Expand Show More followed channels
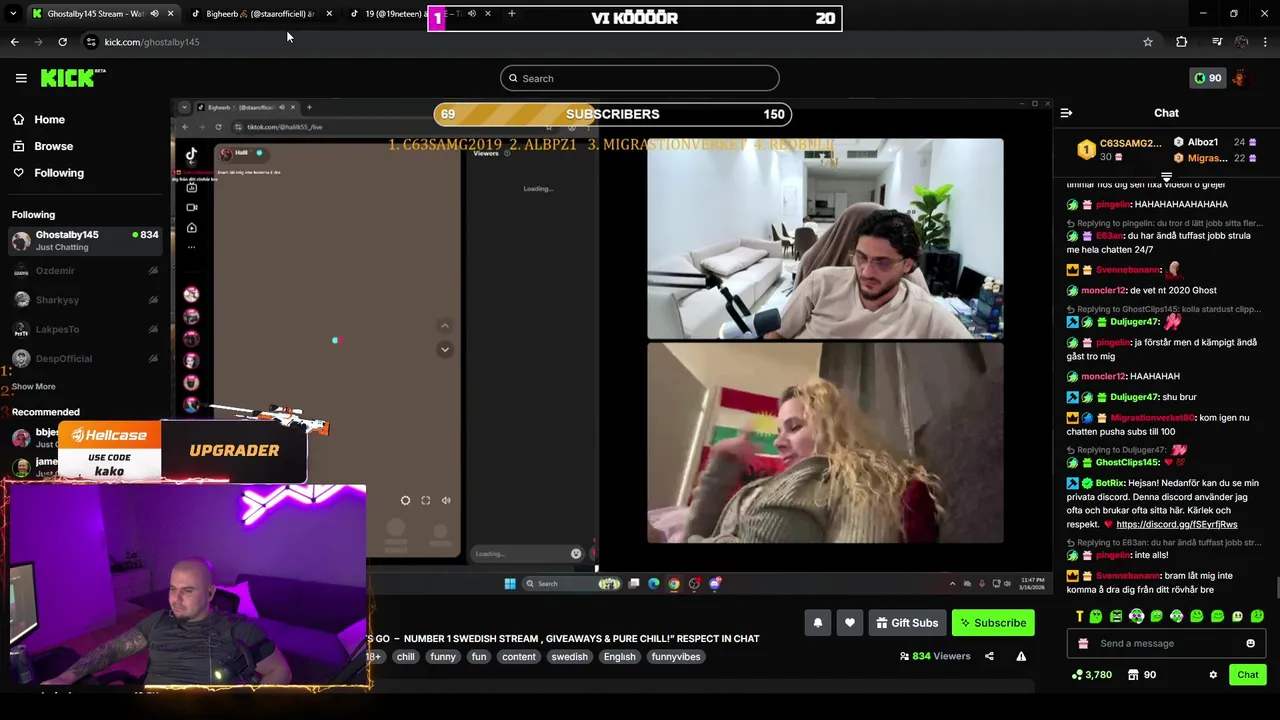Image resolution: width=1280 pixels, height=720 pixels. [33, 386]
